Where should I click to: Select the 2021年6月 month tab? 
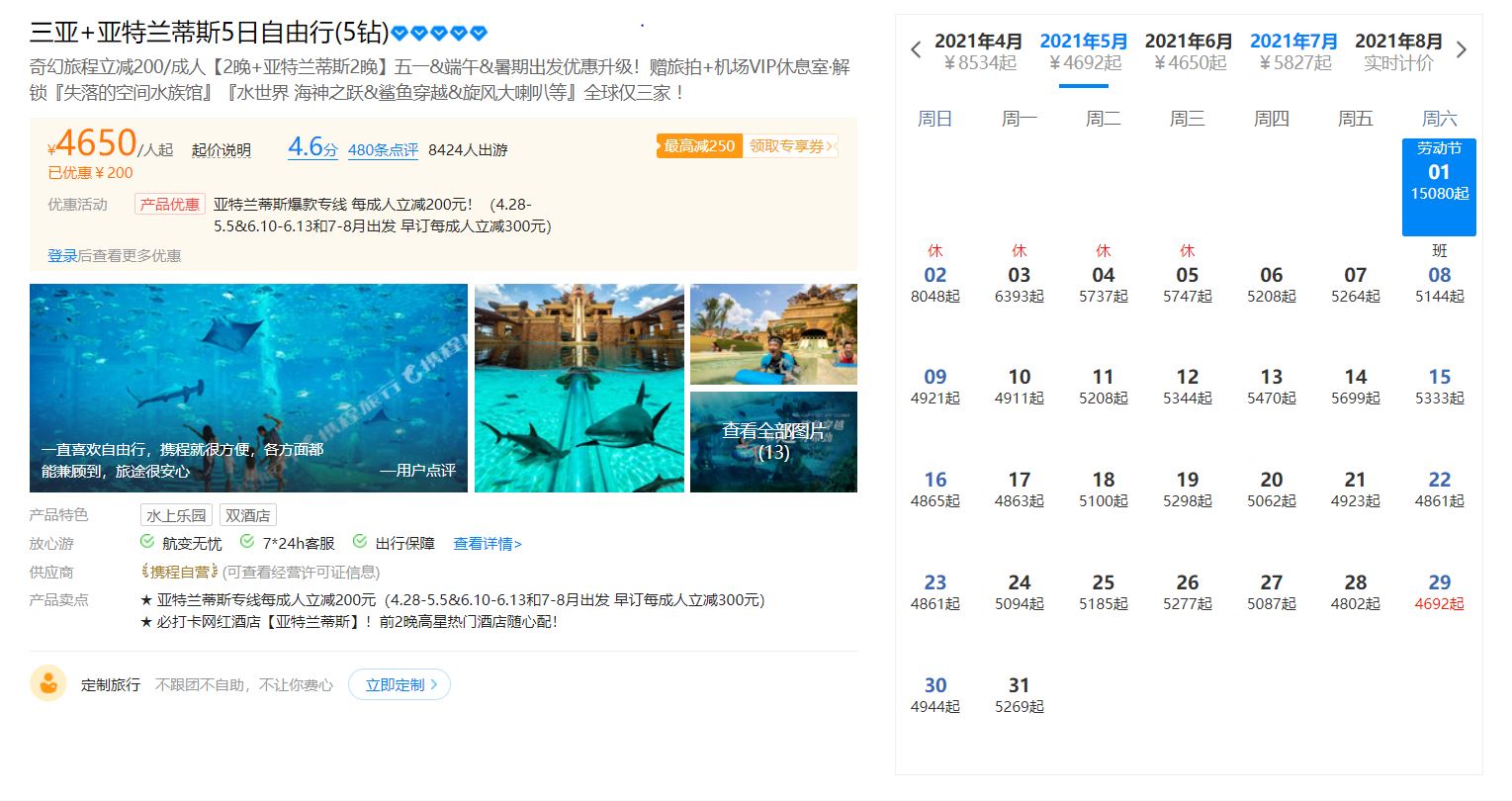1189,51
